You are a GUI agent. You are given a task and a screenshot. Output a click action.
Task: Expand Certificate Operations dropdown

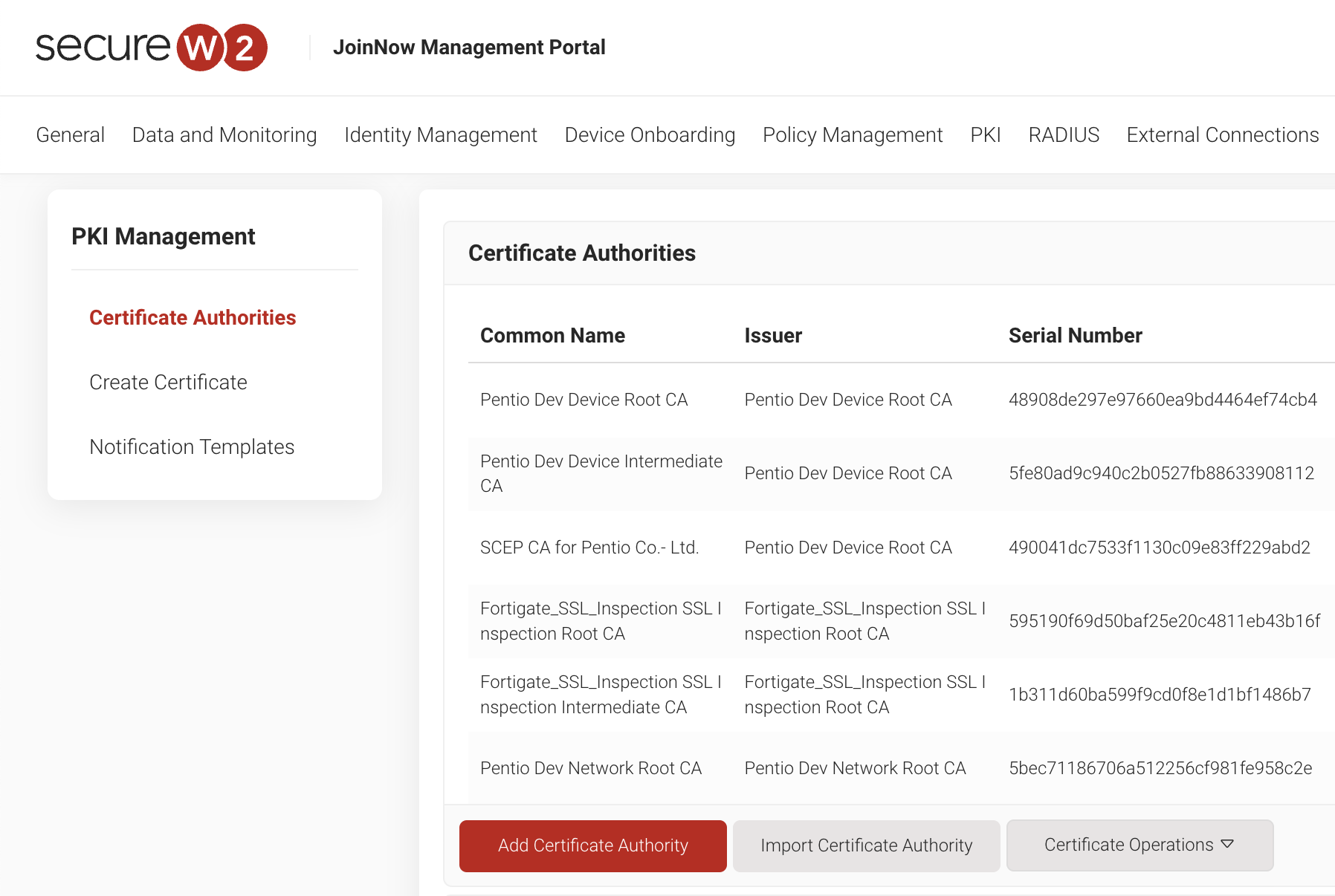(x=1140, y=845)
